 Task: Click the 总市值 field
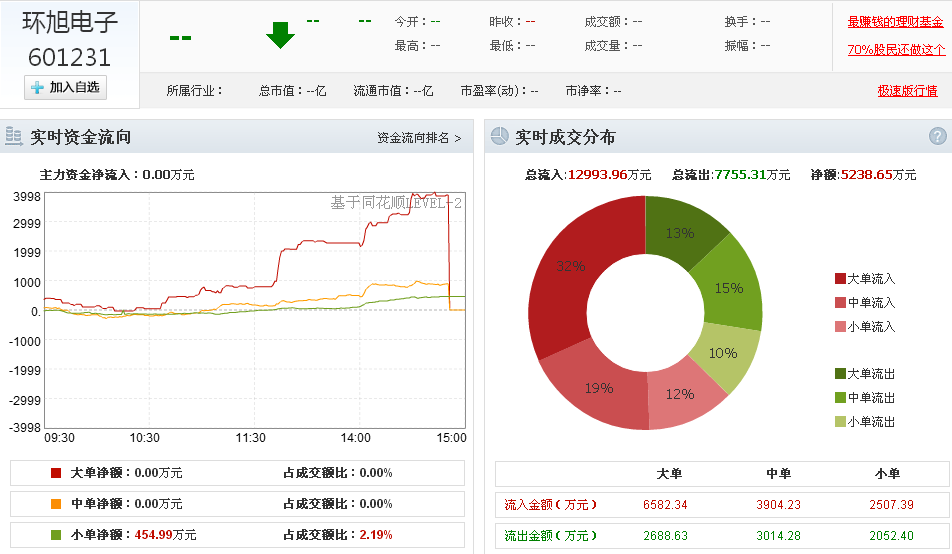pos(293,91)
